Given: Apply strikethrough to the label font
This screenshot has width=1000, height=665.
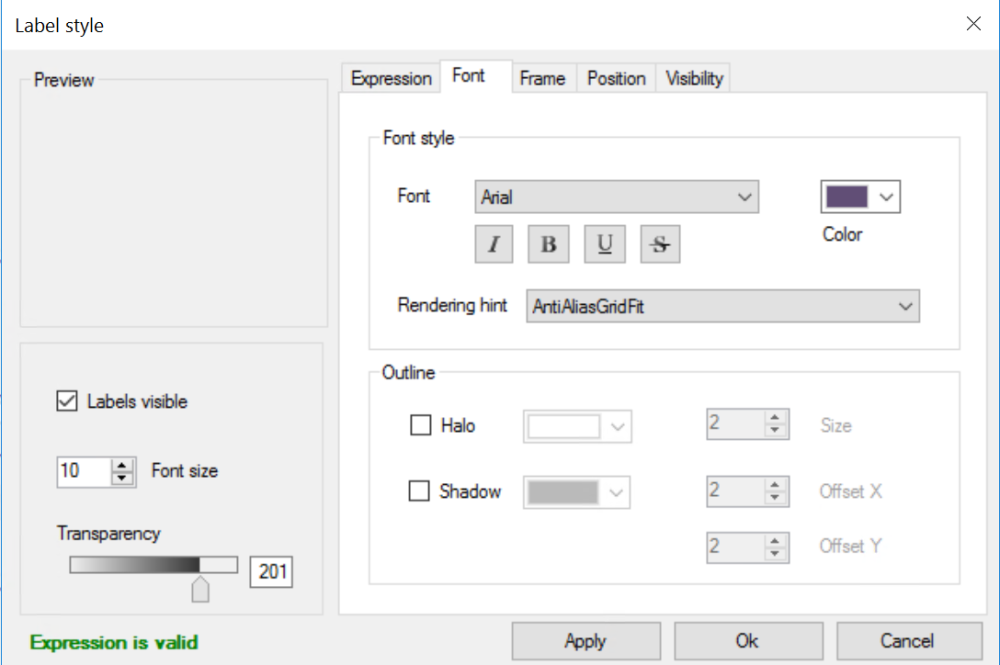Looking at the screenshot, I should [659, 243].
